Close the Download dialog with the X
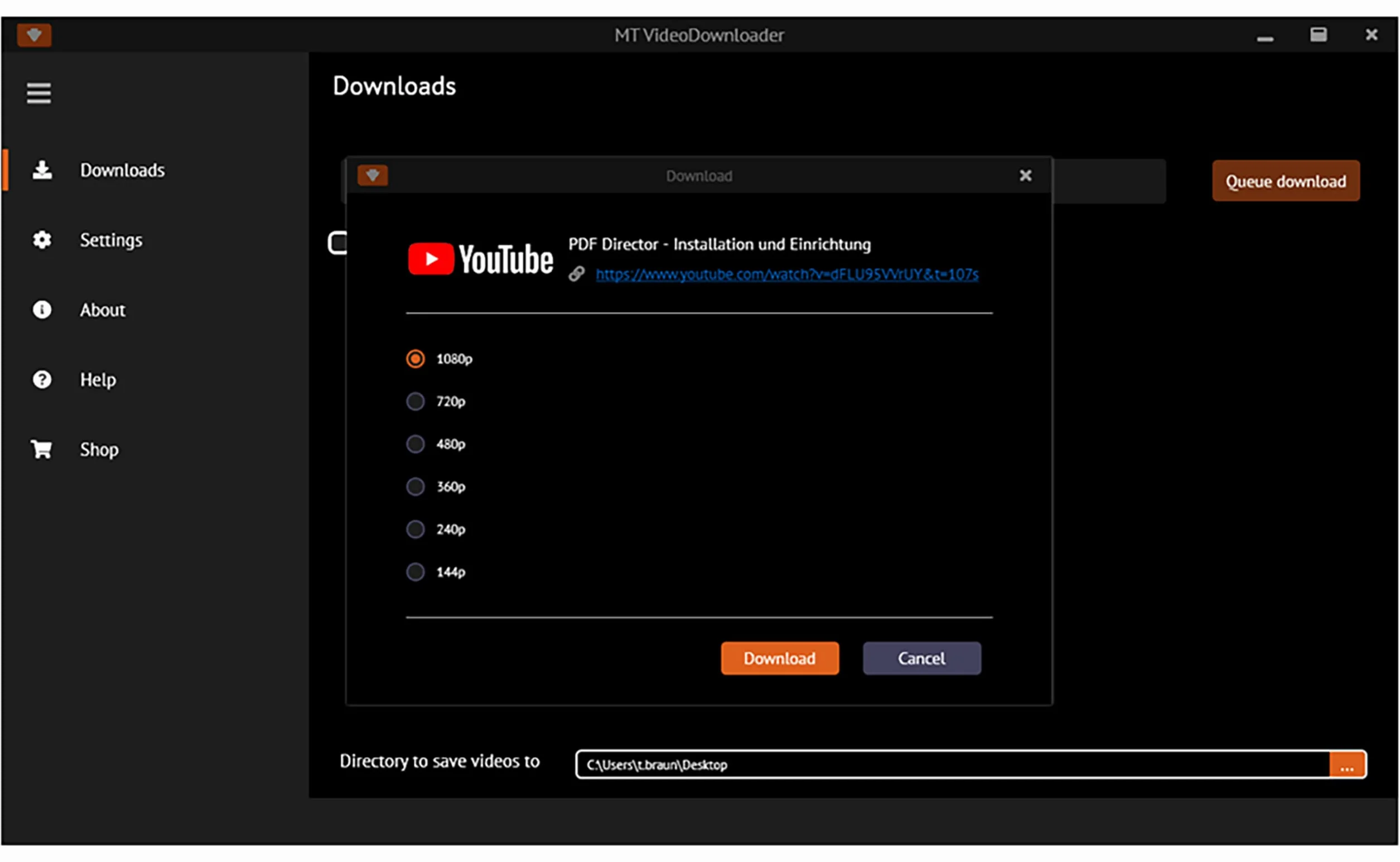The image size is (1400, 862). pos(1026,176)
